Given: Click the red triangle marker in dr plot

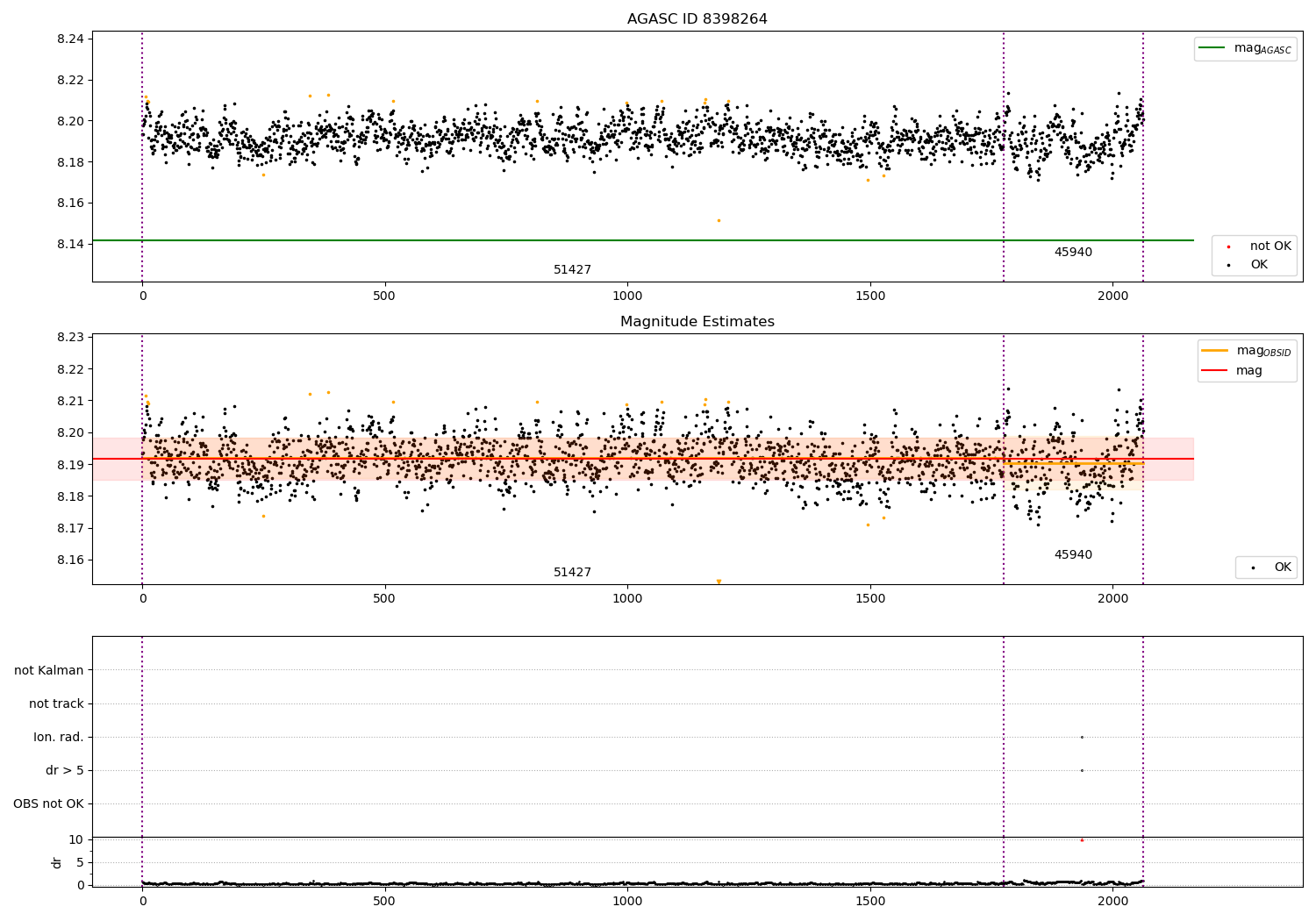Looking at the screenshot, I should (1082, 839).
